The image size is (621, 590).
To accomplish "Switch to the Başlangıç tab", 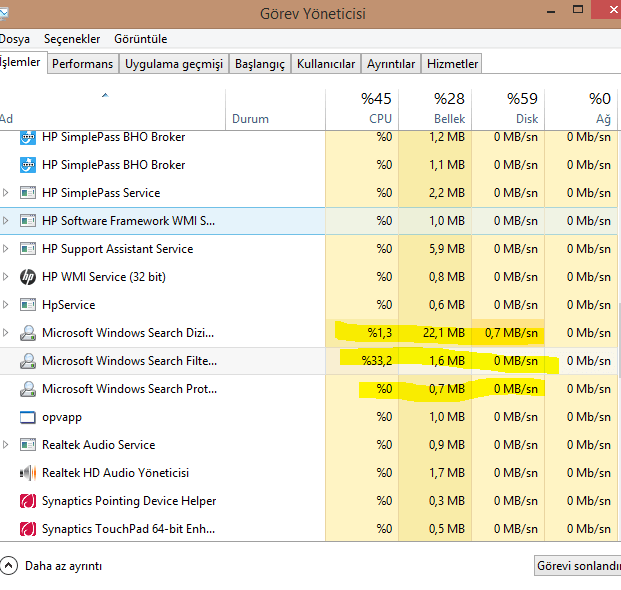I will point(260,64).
